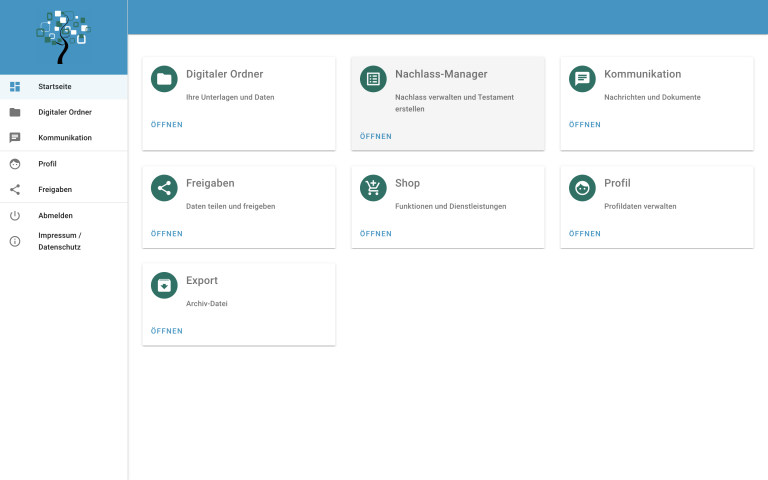The image size is (768, 480).
Task: Click the Freigaben share icon in card
Action: coord(164,188)
